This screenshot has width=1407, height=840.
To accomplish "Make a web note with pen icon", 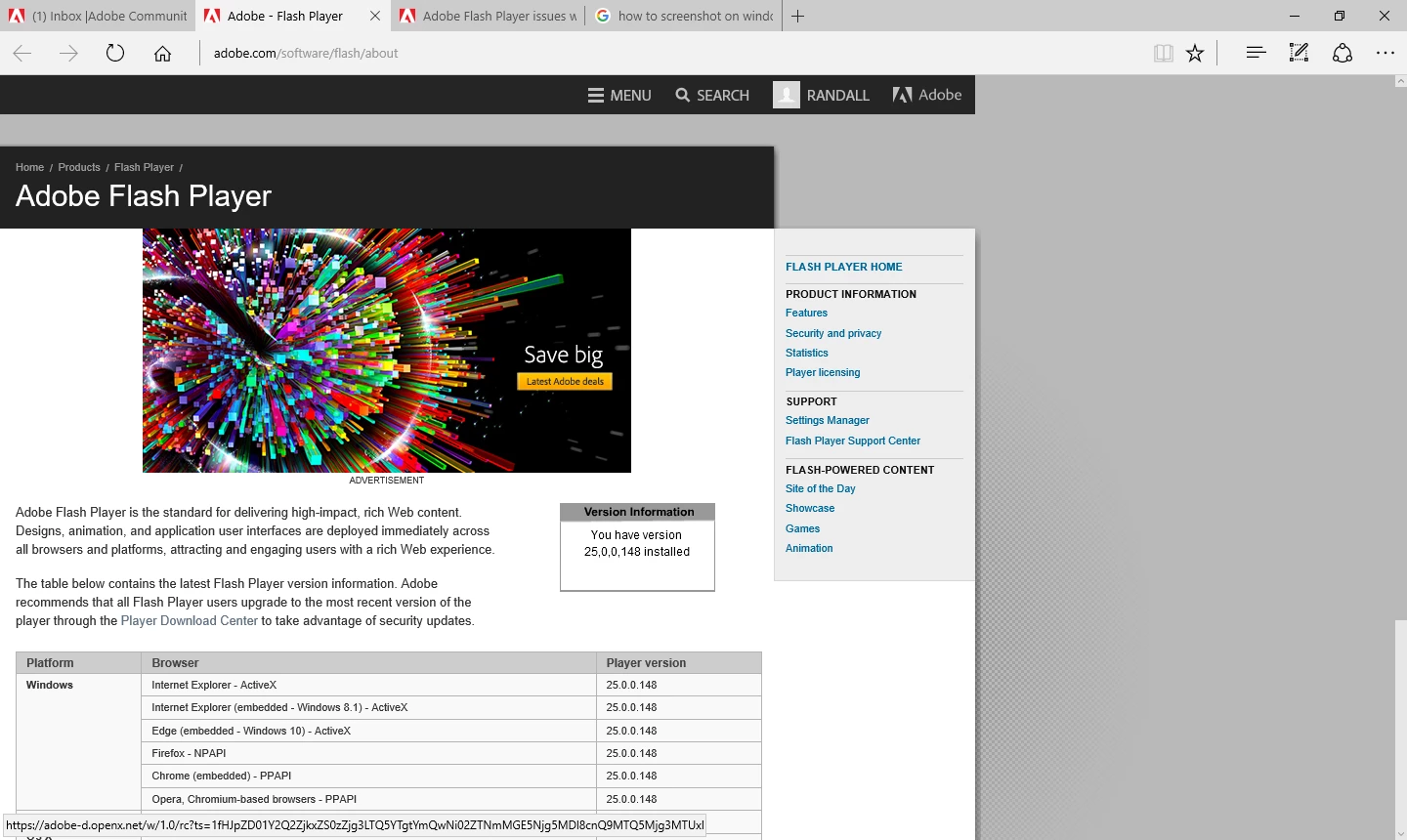I will pyautogui.click(x=1299, y=53).
